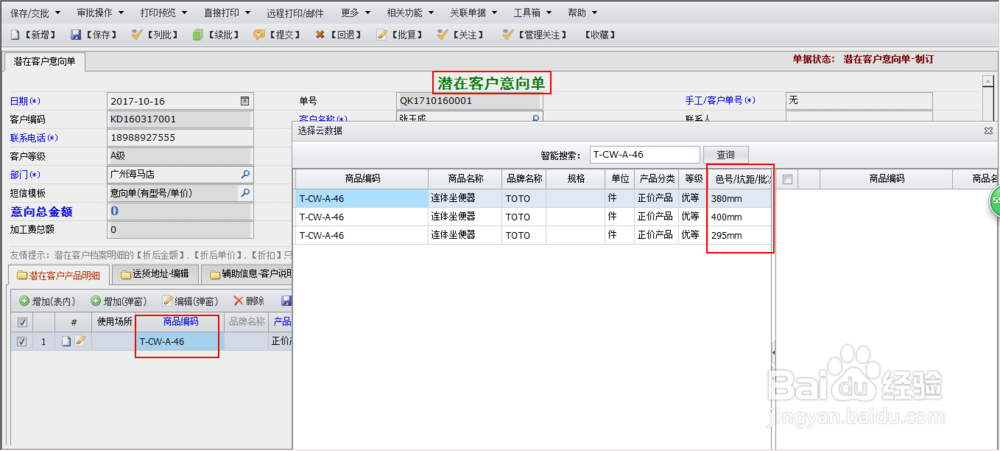Open 相关功能 dropdown menu
This screenshot has height=451, width=1000.
click(410, 12)
